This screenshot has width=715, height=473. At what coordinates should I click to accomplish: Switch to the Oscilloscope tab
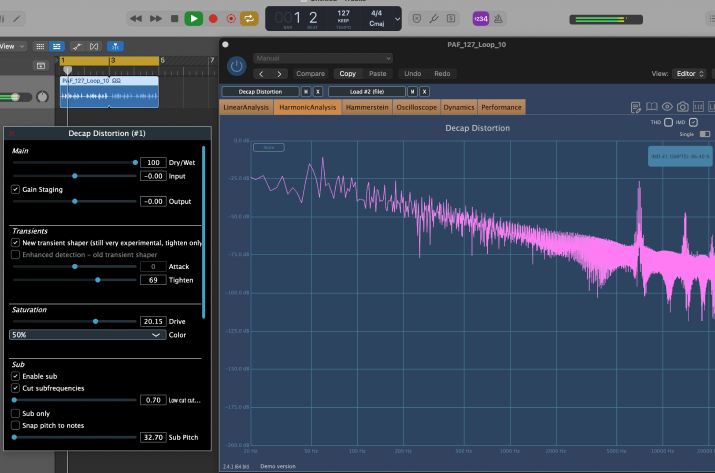[x=417, y=107]
